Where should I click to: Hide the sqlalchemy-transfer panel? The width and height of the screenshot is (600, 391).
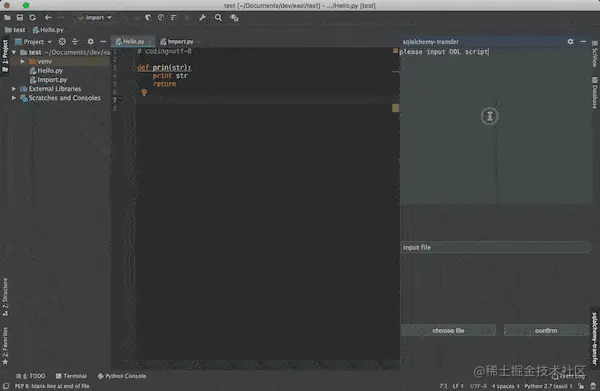583,41
